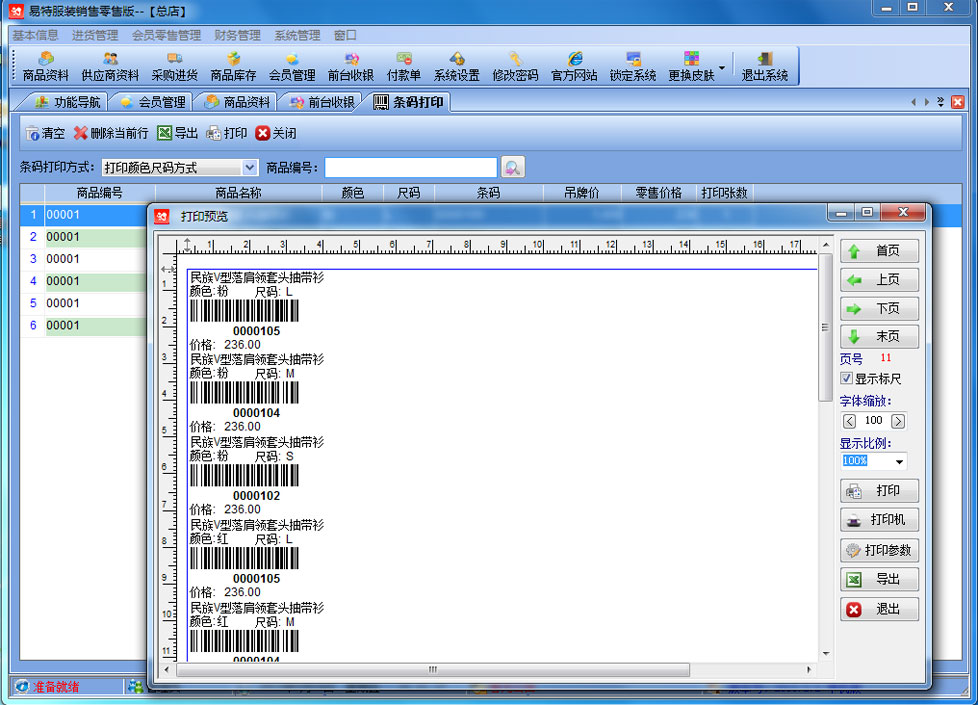Increase font scale with right stepper arrow
The width and height of the screenshot is (978, 705).
click(x=898, y=421)
